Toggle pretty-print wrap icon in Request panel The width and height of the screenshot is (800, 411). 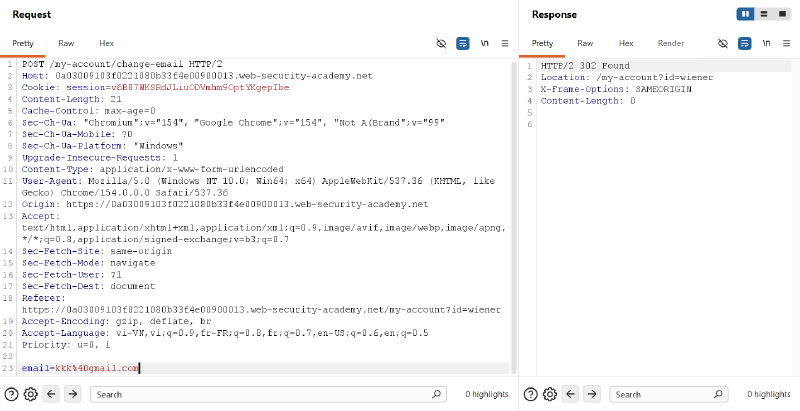point(463,43)
